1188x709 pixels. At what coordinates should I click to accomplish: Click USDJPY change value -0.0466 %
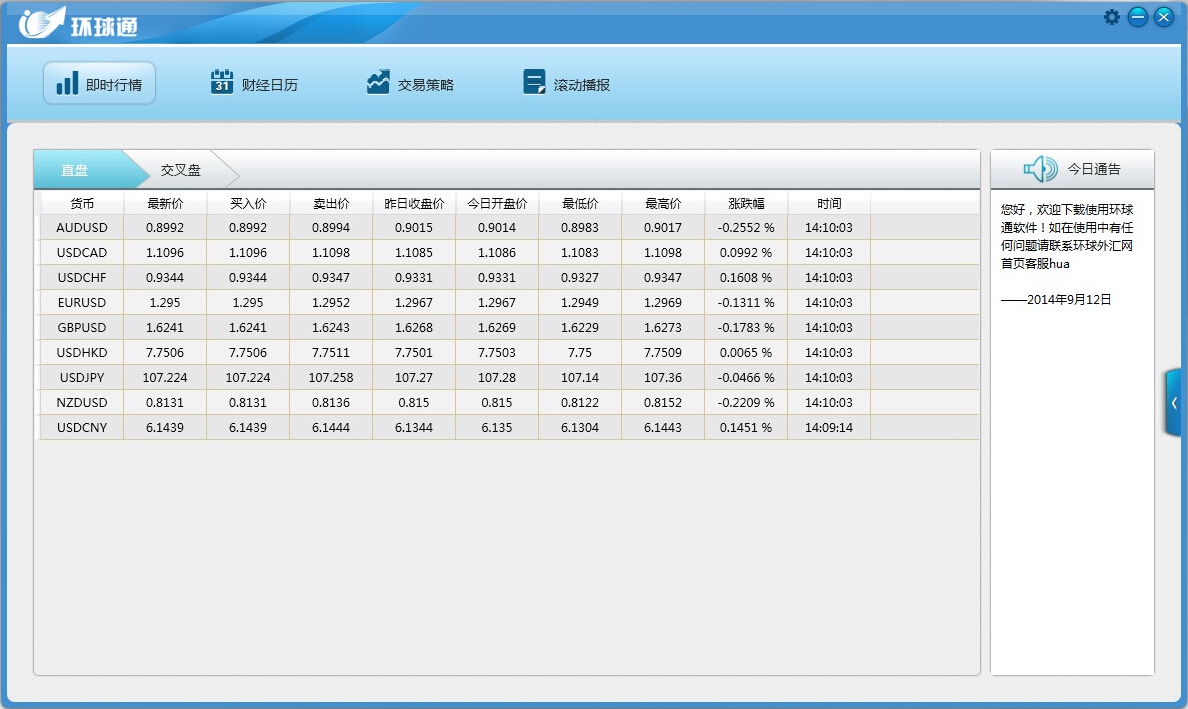tap(746, 377)
